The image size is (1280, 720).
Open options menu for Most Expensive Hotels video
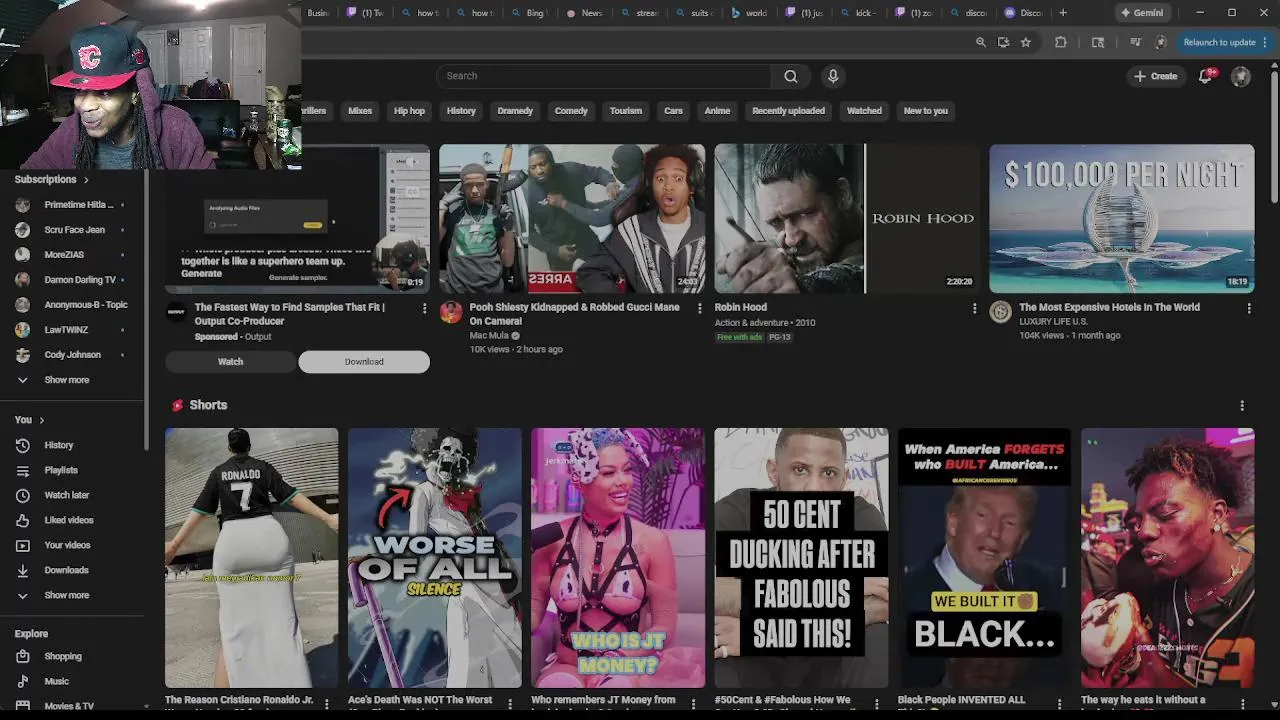click(1248, 308)
